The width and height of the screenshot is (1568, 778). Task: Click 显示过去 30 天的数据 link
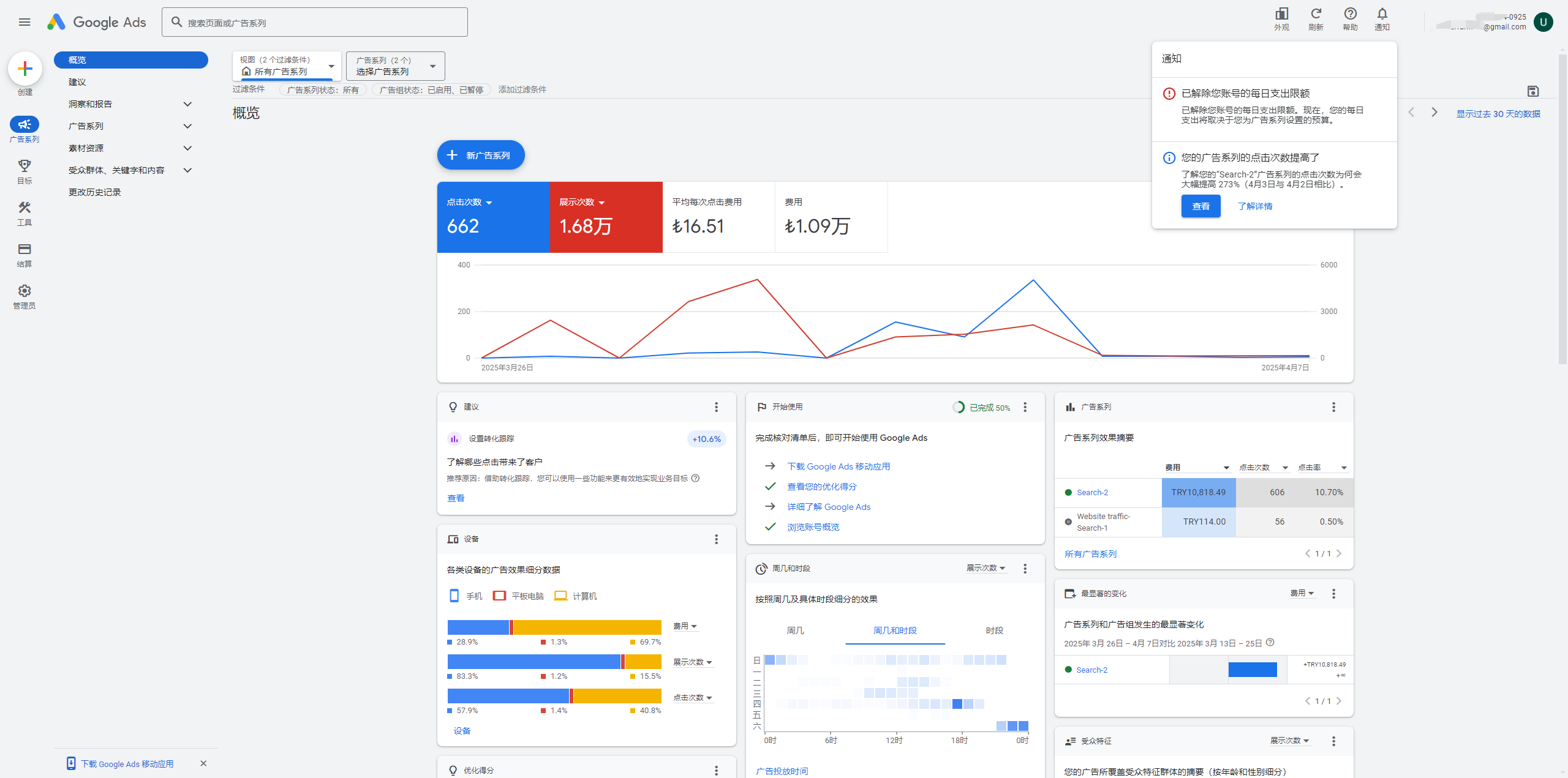(x=1498, y=114)
